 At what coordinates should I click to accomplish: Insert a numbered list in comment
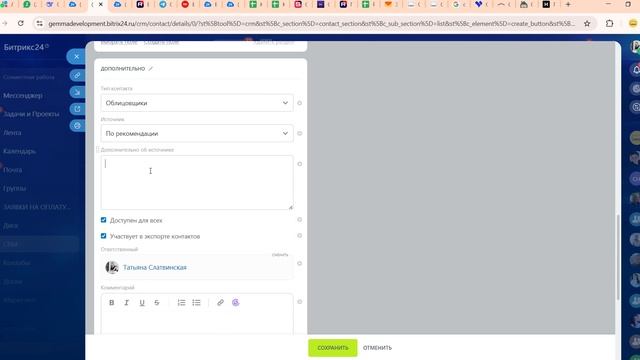coord(182,303)
